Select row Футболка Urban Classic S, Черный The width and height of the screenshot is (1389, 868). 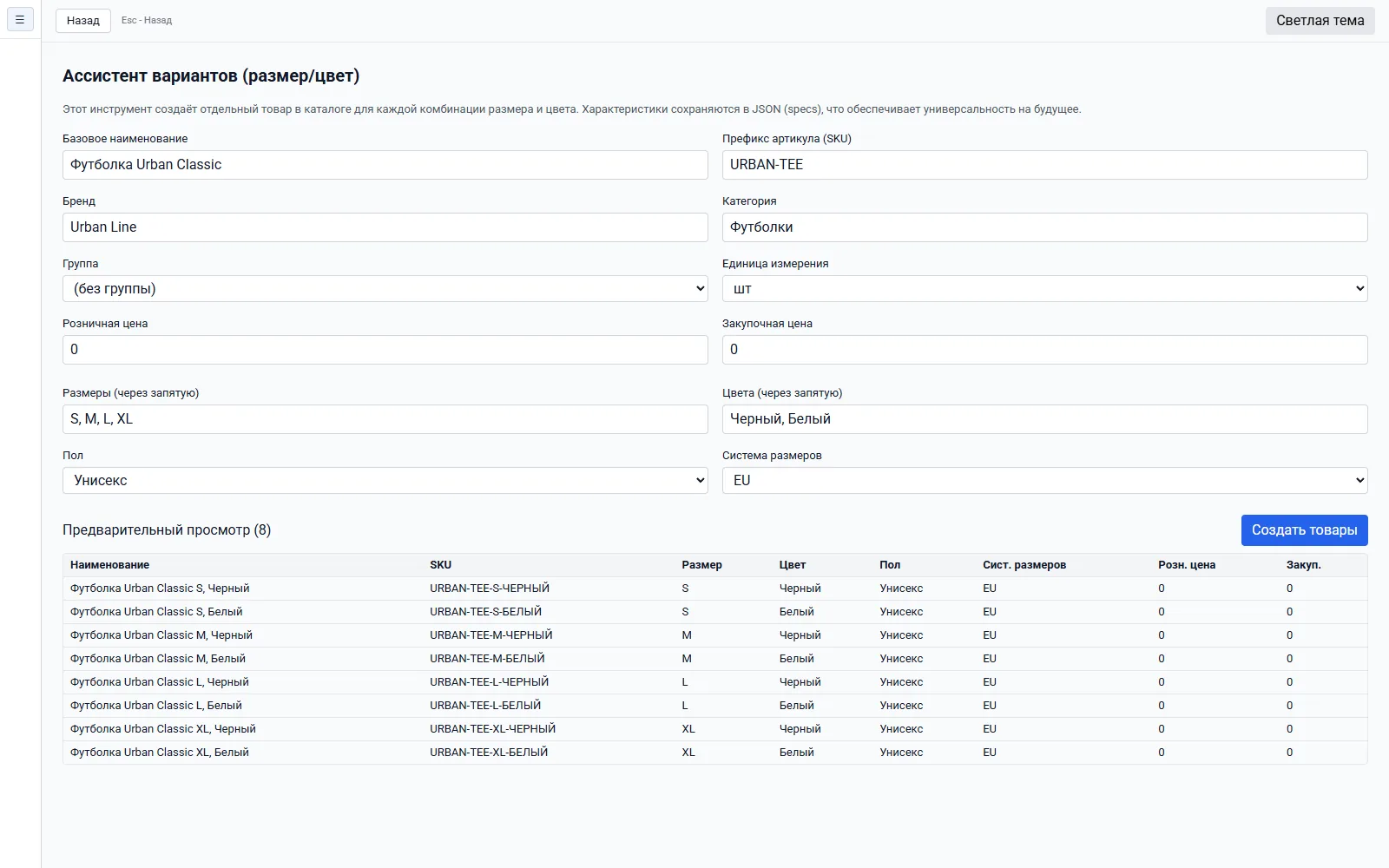[715, 589]
